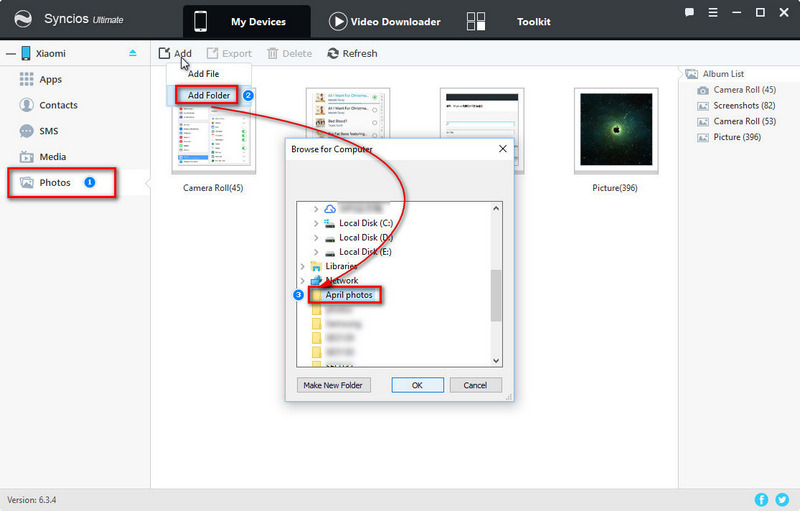Select the Xiaomi phone icon
This screenshot has height=511, width=800.
click(26, 53)
